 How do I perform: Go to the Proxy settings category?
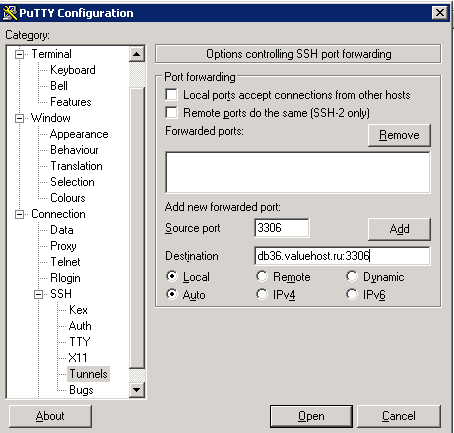63,246
